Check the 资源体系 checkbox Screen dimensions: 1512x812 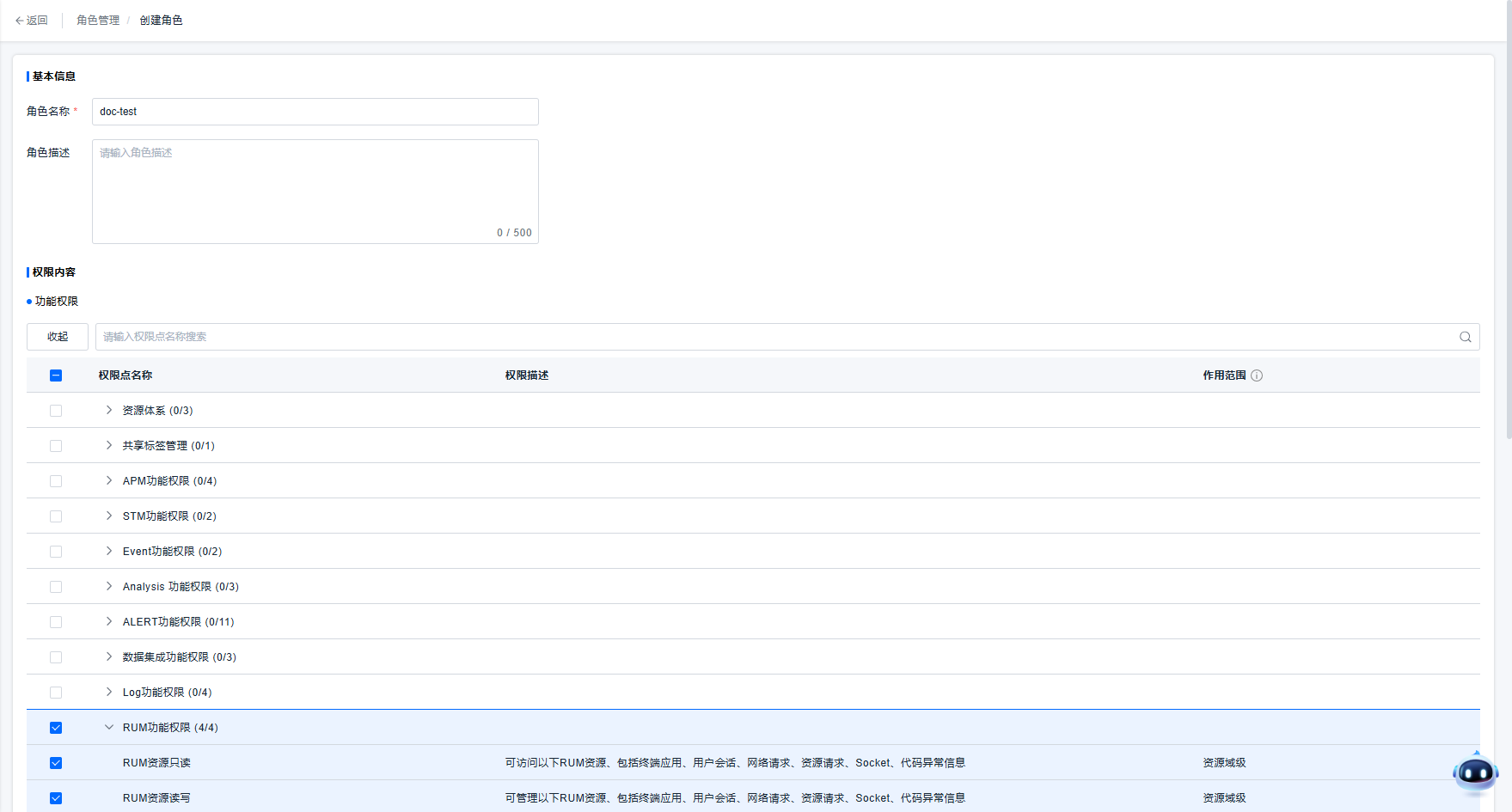coord(56,411)
